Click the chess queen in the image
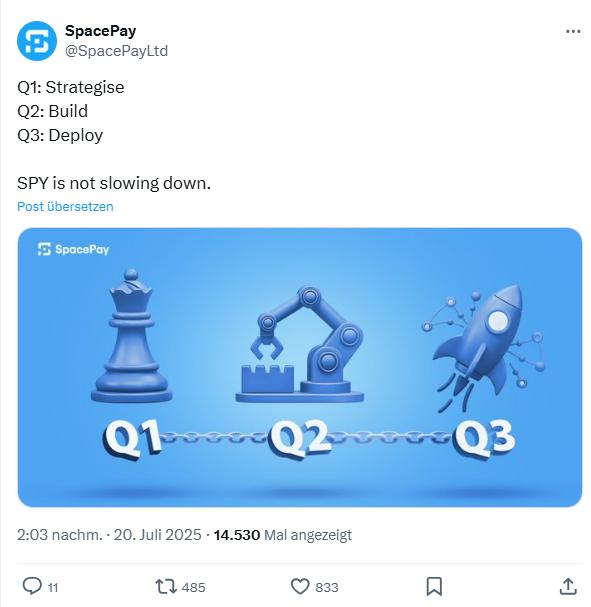The width and height of the screenshot is (591, 607). (x=132, y=336)
